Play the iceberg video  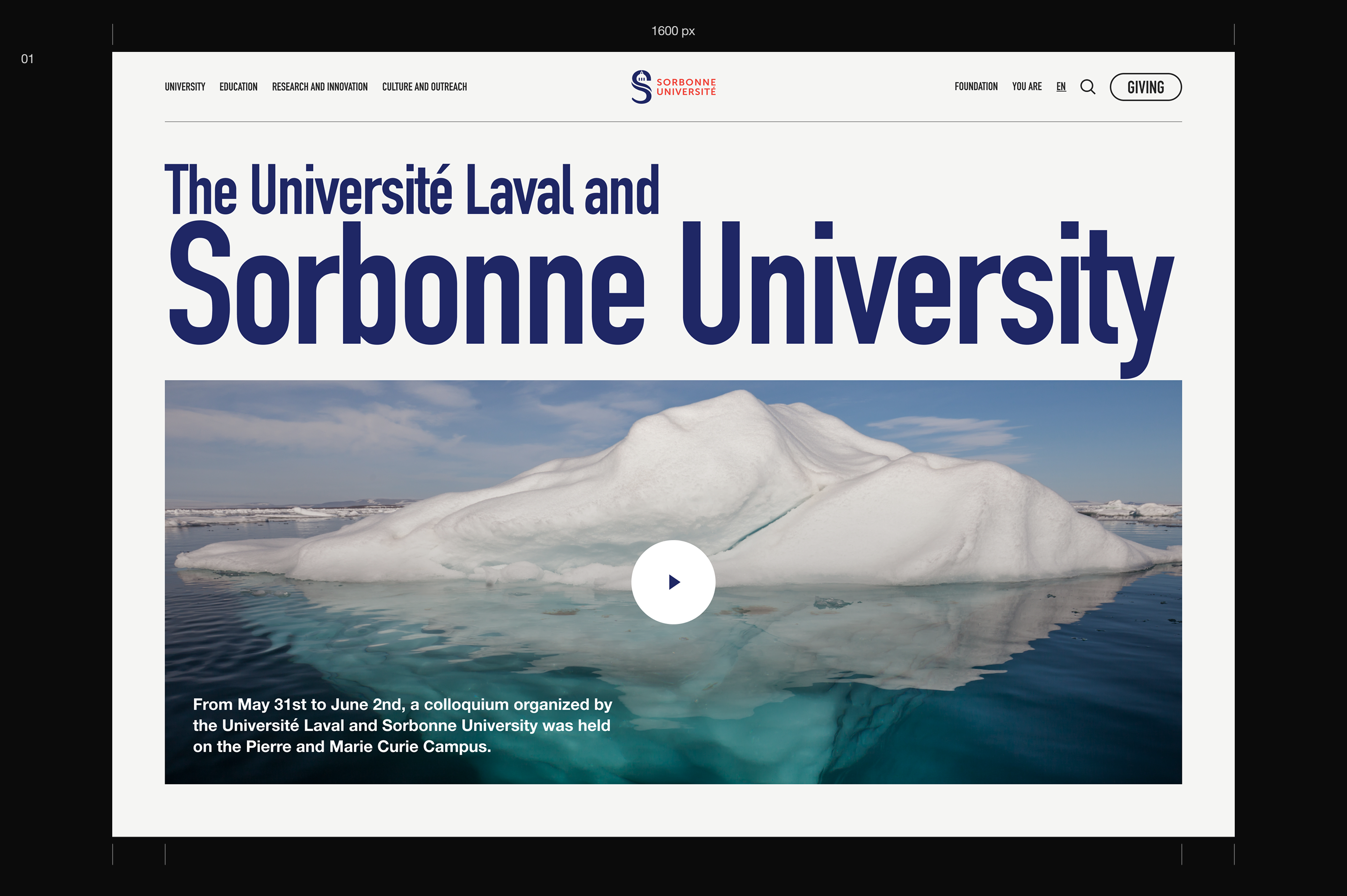pyautogui.click(x=673, y=582)
